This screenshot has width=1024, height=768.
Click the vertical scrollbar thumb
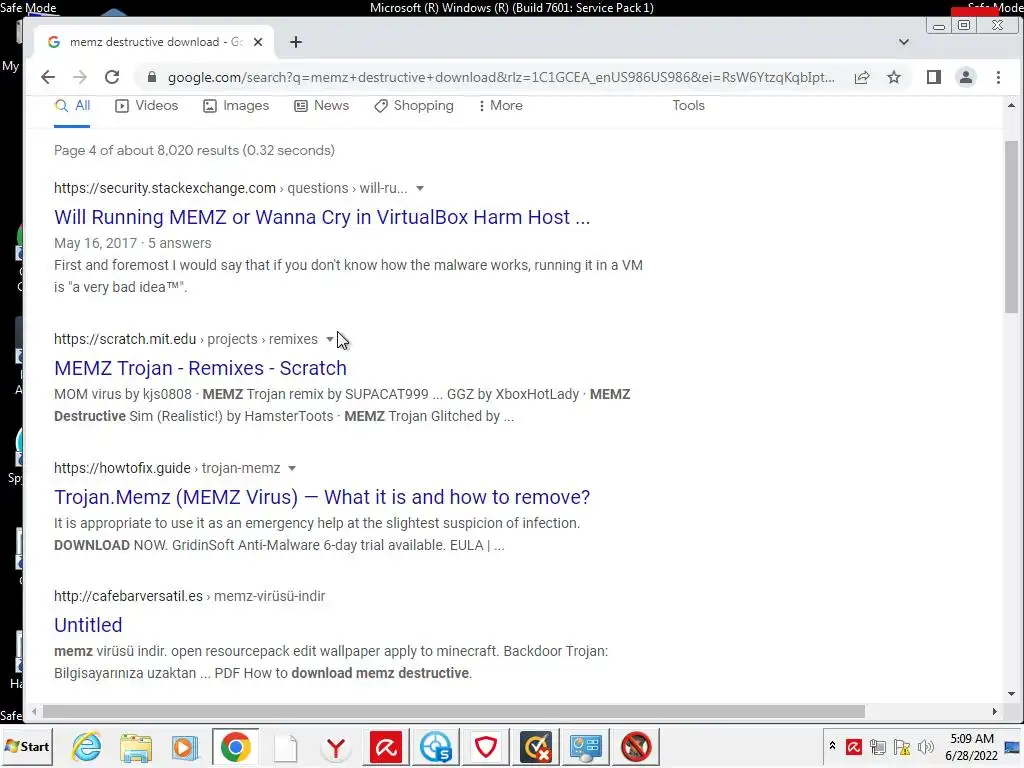click(x=1011, y=227)
